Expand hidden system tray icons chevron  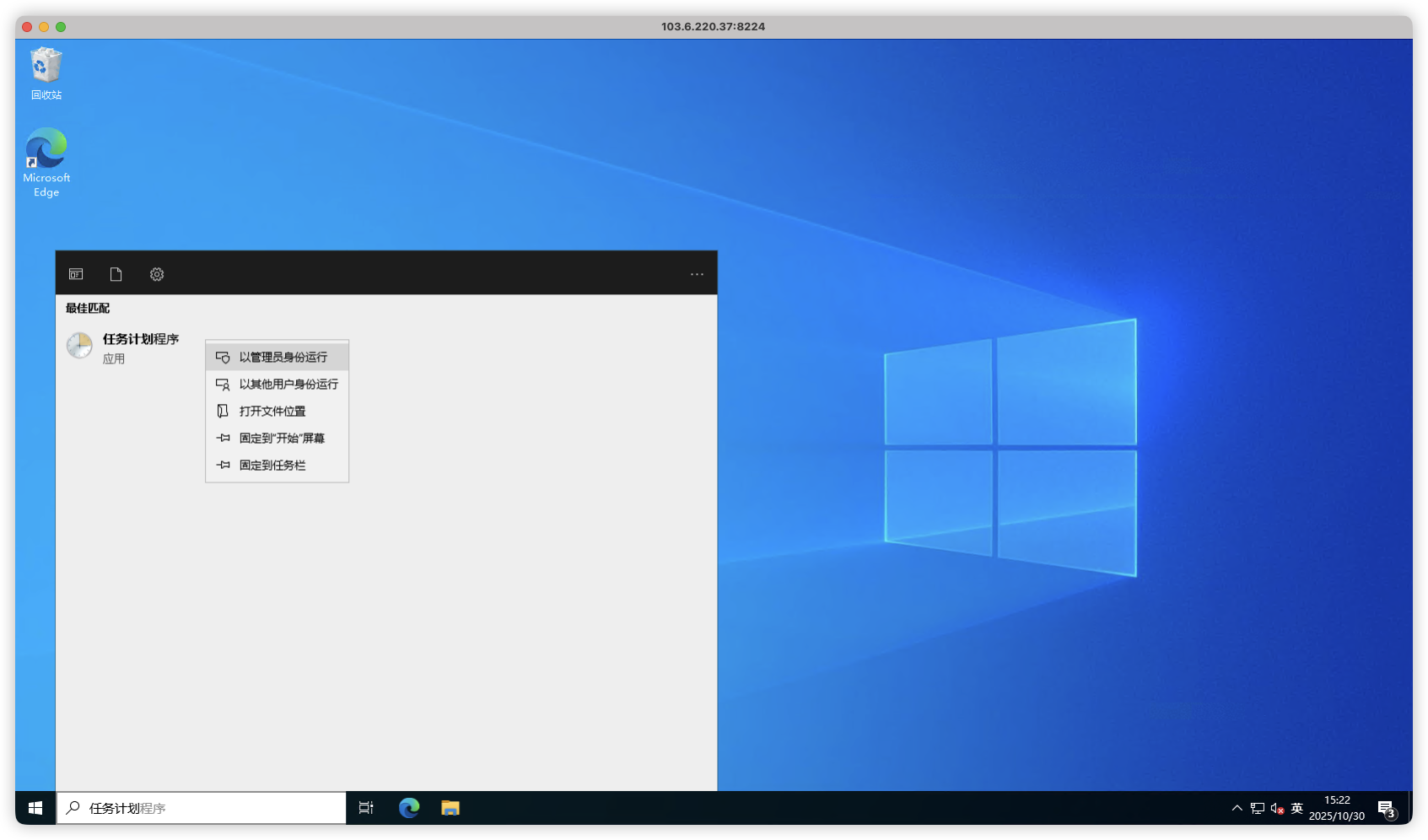[x=1237, y=808]
